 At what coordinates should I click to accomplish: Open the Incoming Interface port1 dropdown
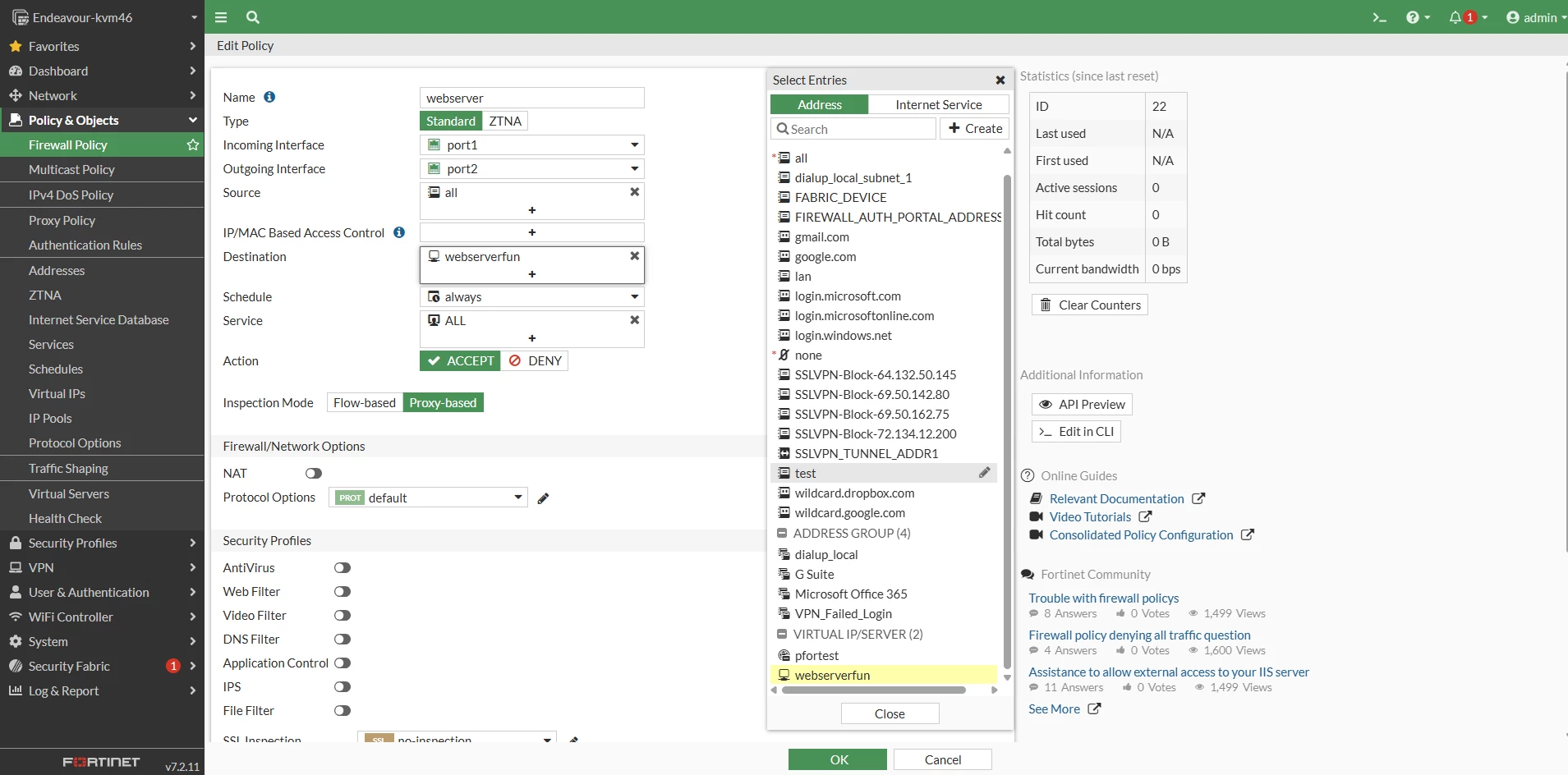pyautogui.click(x=532, y=145)
